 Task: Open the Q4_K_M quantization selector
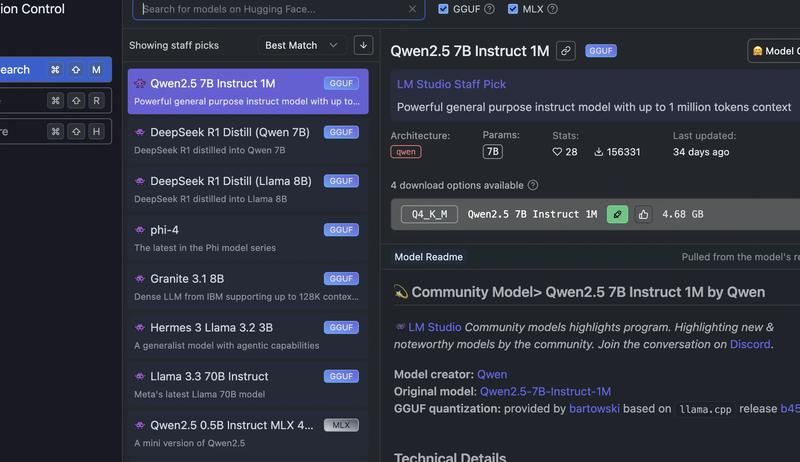pyautogui.click(x=429, y=214)
